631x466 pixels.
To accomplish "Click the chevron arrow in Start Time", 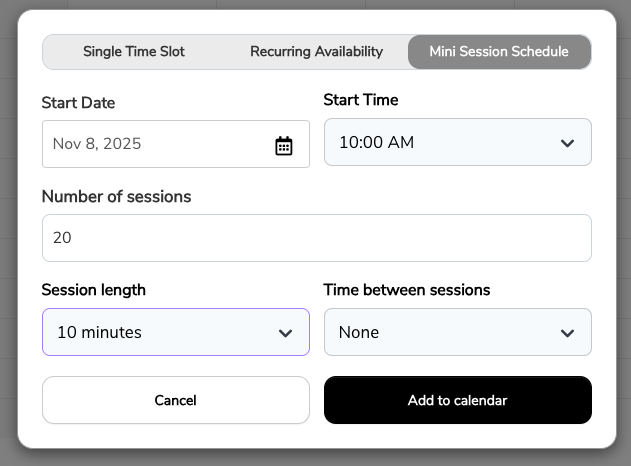I will 567,144.
